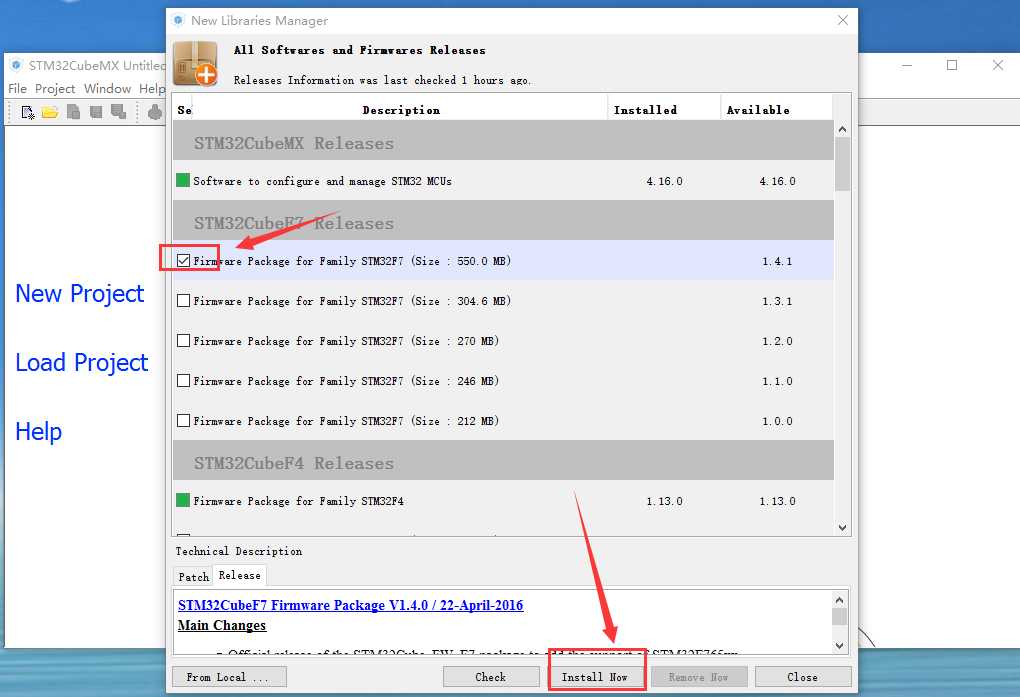Check the STM32F7 304.6 MB firmware package
This screenshot has width=1020, height=697.
[183, 301]
